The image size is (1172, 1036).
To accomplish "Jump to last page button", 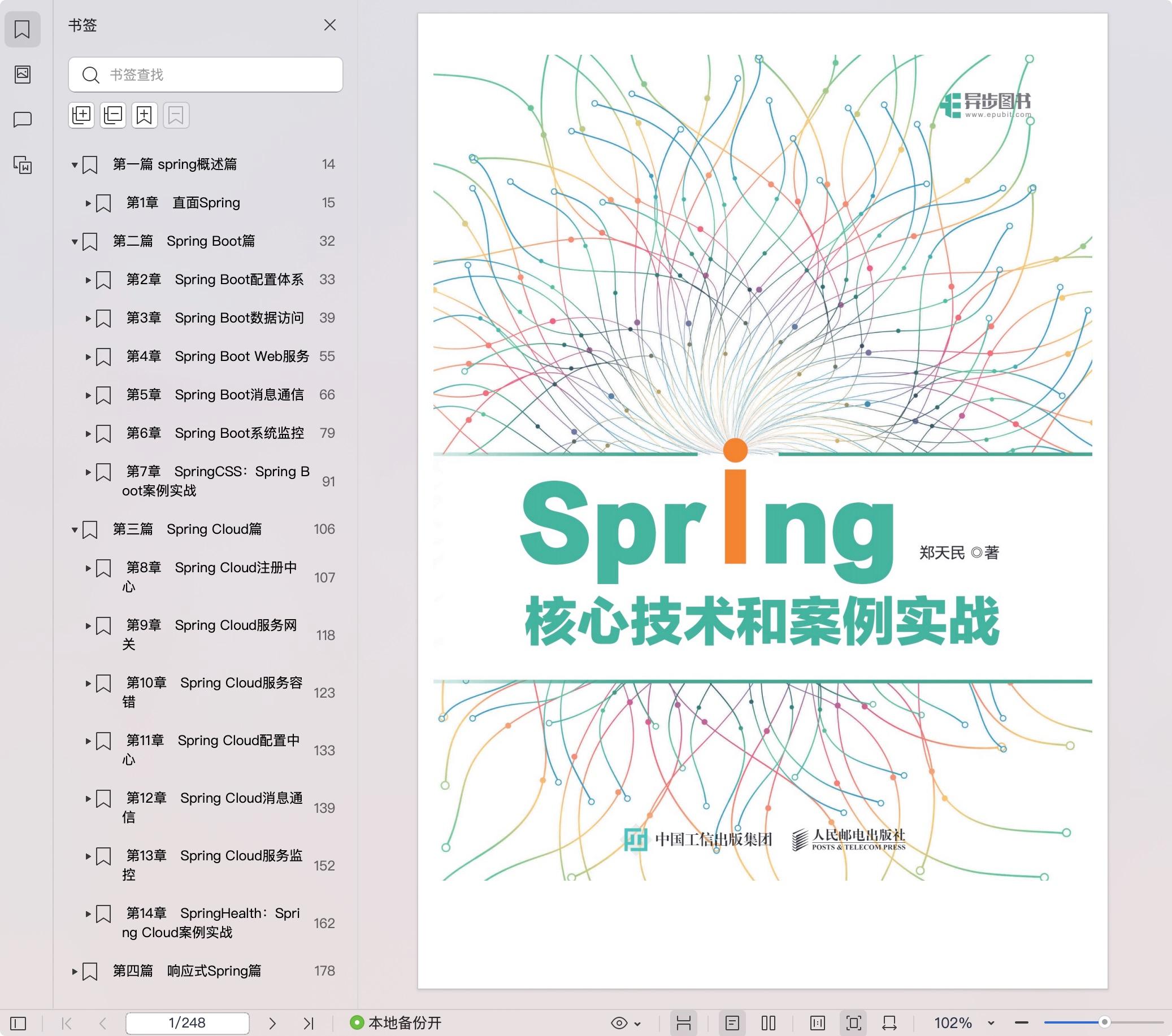I will (309, 1023).
